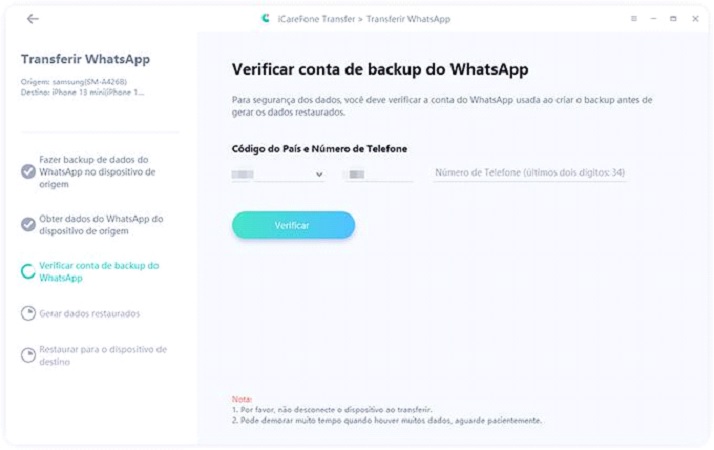Open the hamburger menu in title bar

(x=633, y=19)
